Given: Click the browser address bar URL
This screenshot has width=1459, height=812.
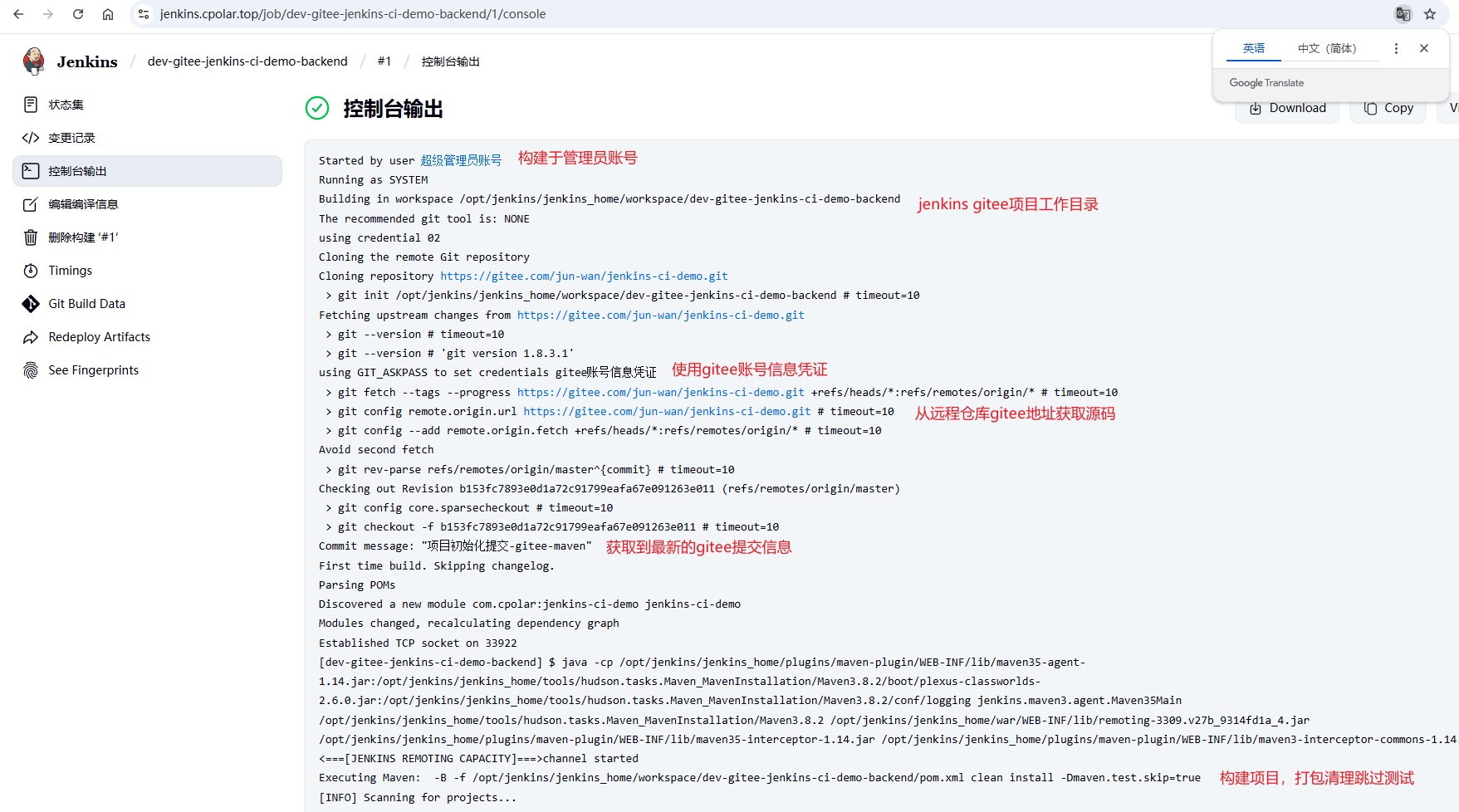Looking at the screenshot, I should (x=353, y=14).
